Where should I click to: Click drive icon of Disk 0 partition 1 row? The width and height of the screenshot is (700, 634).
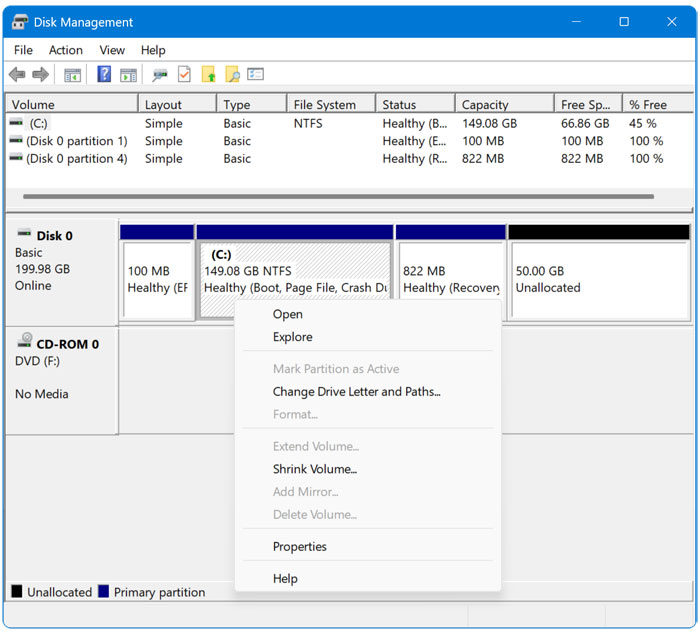(x=17, y=140)
